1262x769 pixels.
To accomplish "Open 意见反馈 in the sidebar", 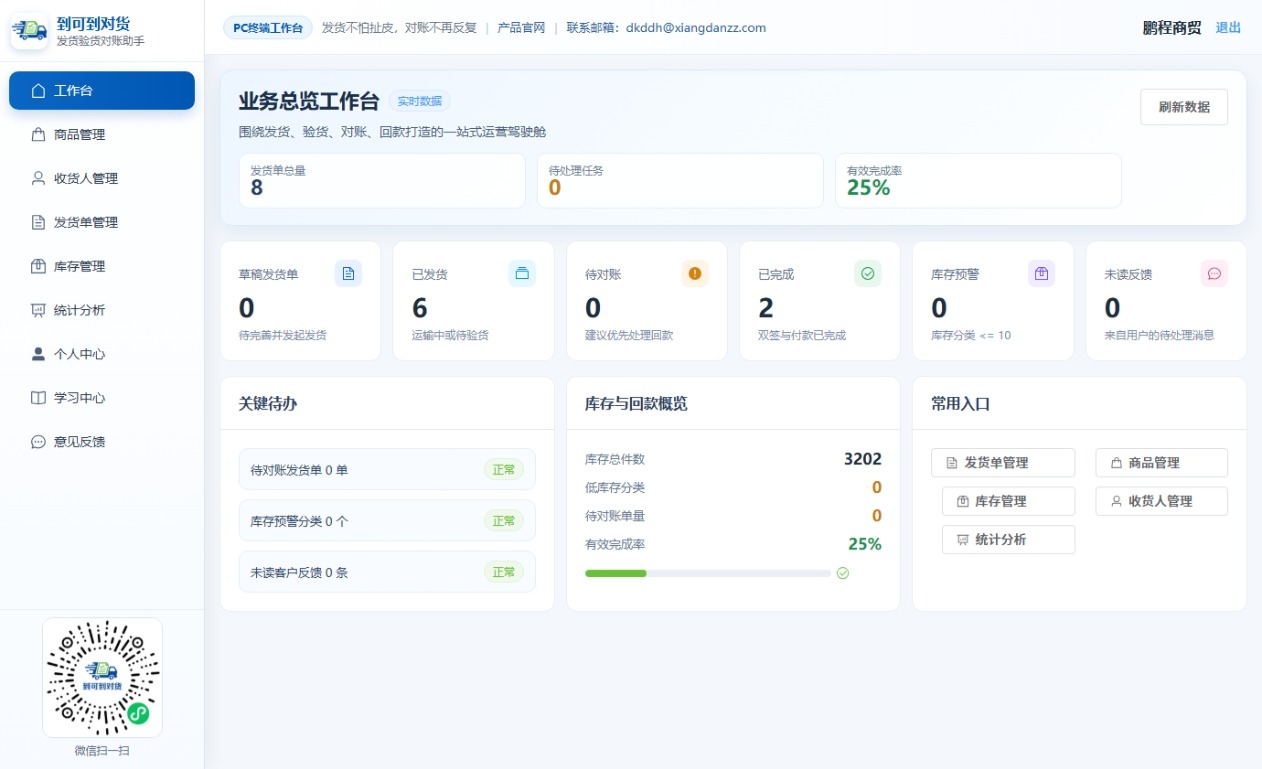I will click(102, 442).
